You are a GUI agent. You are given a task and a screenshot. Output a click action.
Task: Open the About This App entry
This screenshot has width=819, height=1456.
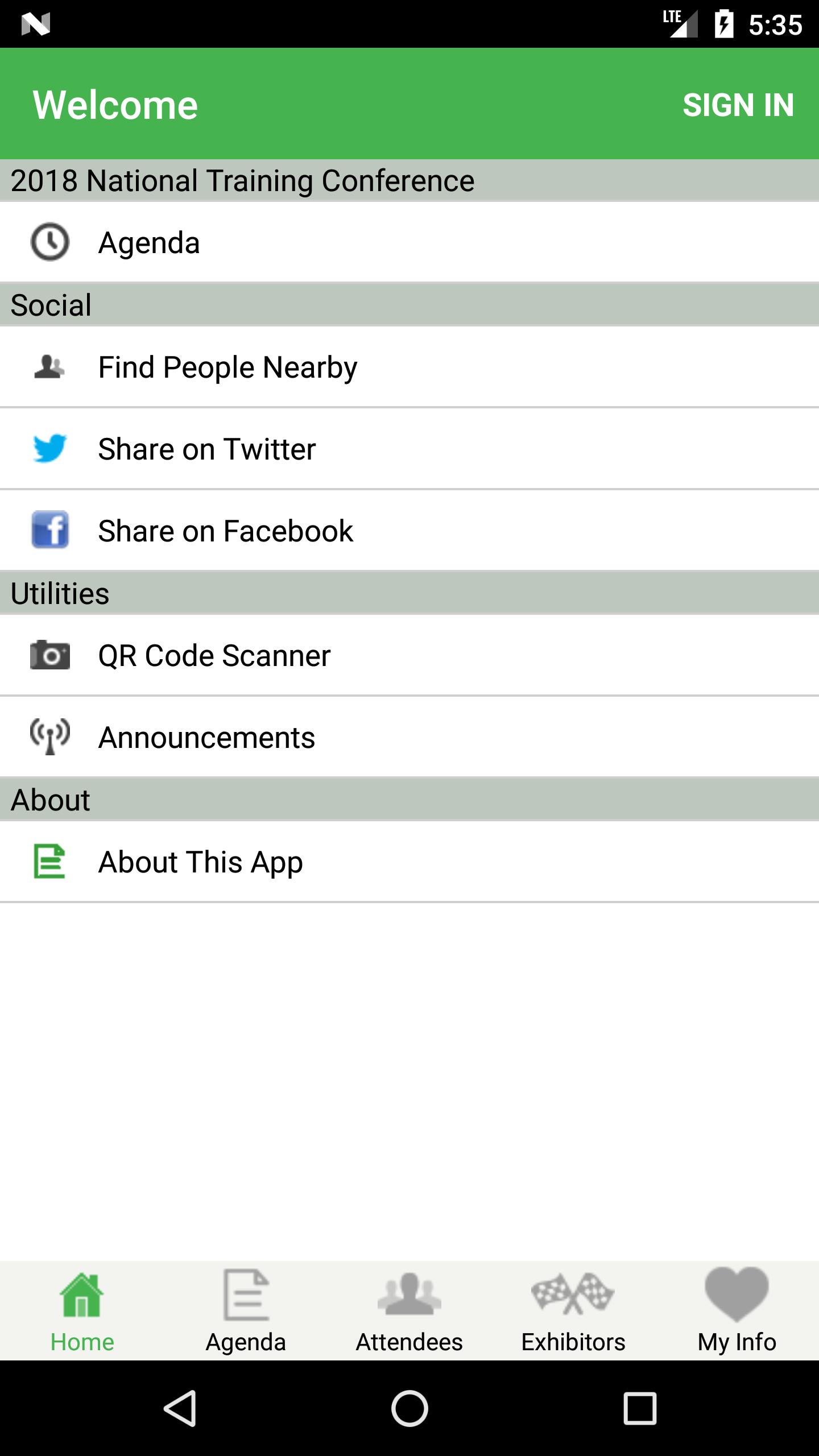[x=201, y=862]
